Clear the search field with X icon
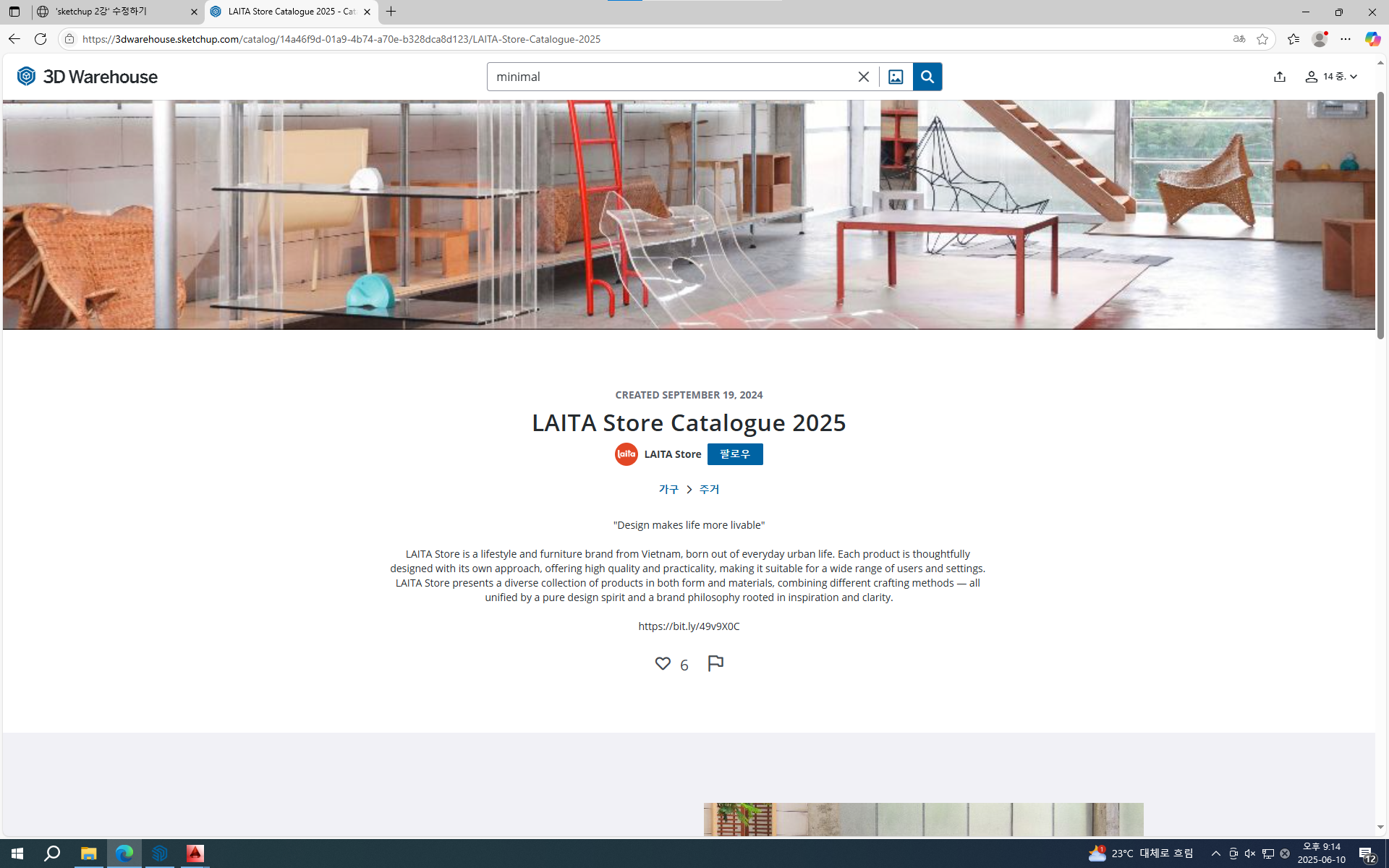 click(863, 77)
